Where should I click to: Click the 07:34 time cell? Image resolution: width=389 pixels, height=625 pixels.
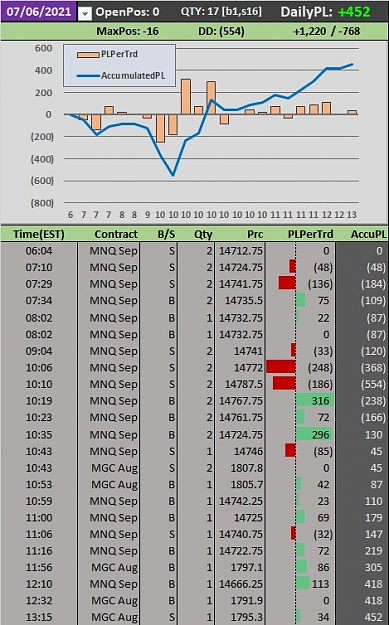click(x=39, y=301)
